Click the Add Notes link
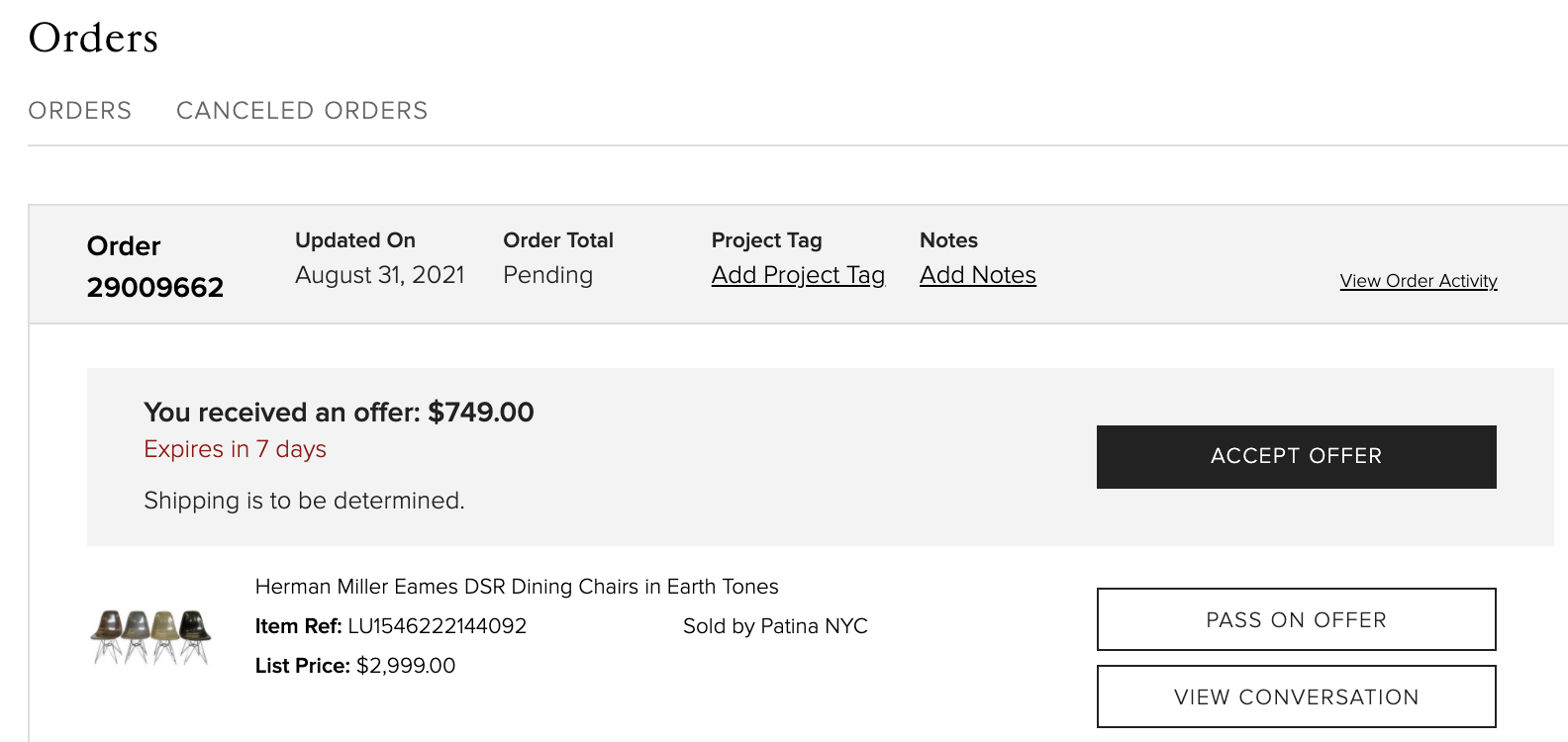This screenshot has width=1568, height=742. (978, 275)
